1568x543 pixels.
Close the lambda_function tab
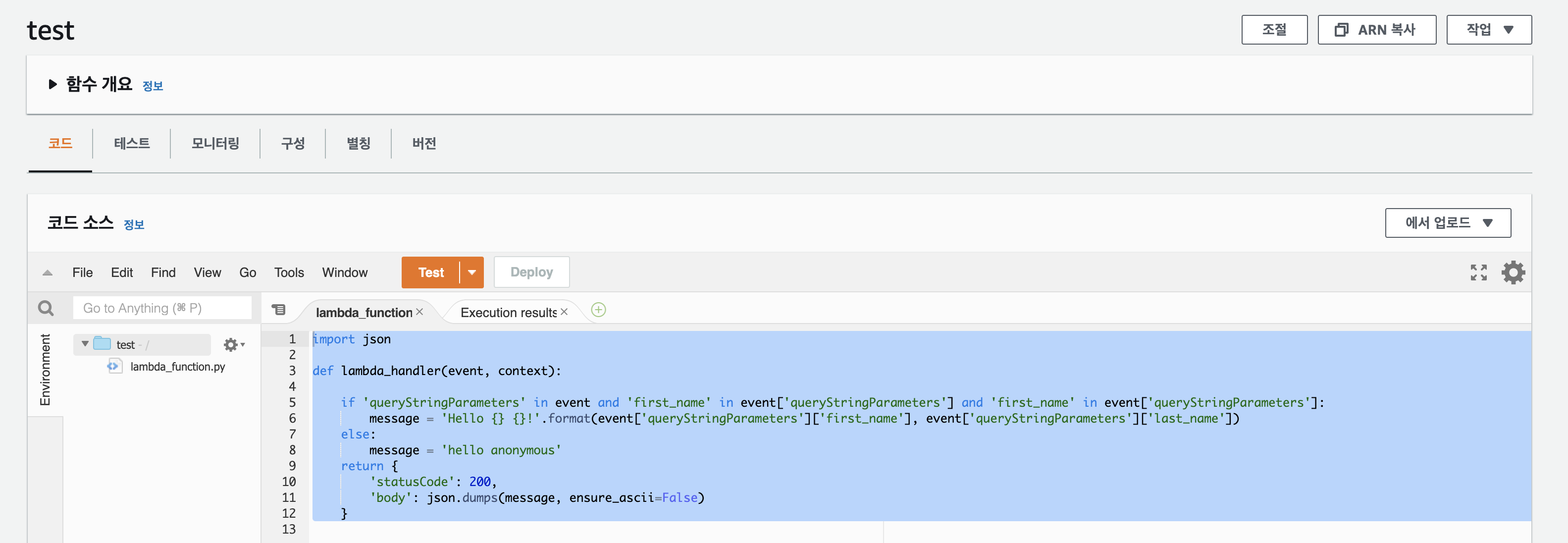419,312
